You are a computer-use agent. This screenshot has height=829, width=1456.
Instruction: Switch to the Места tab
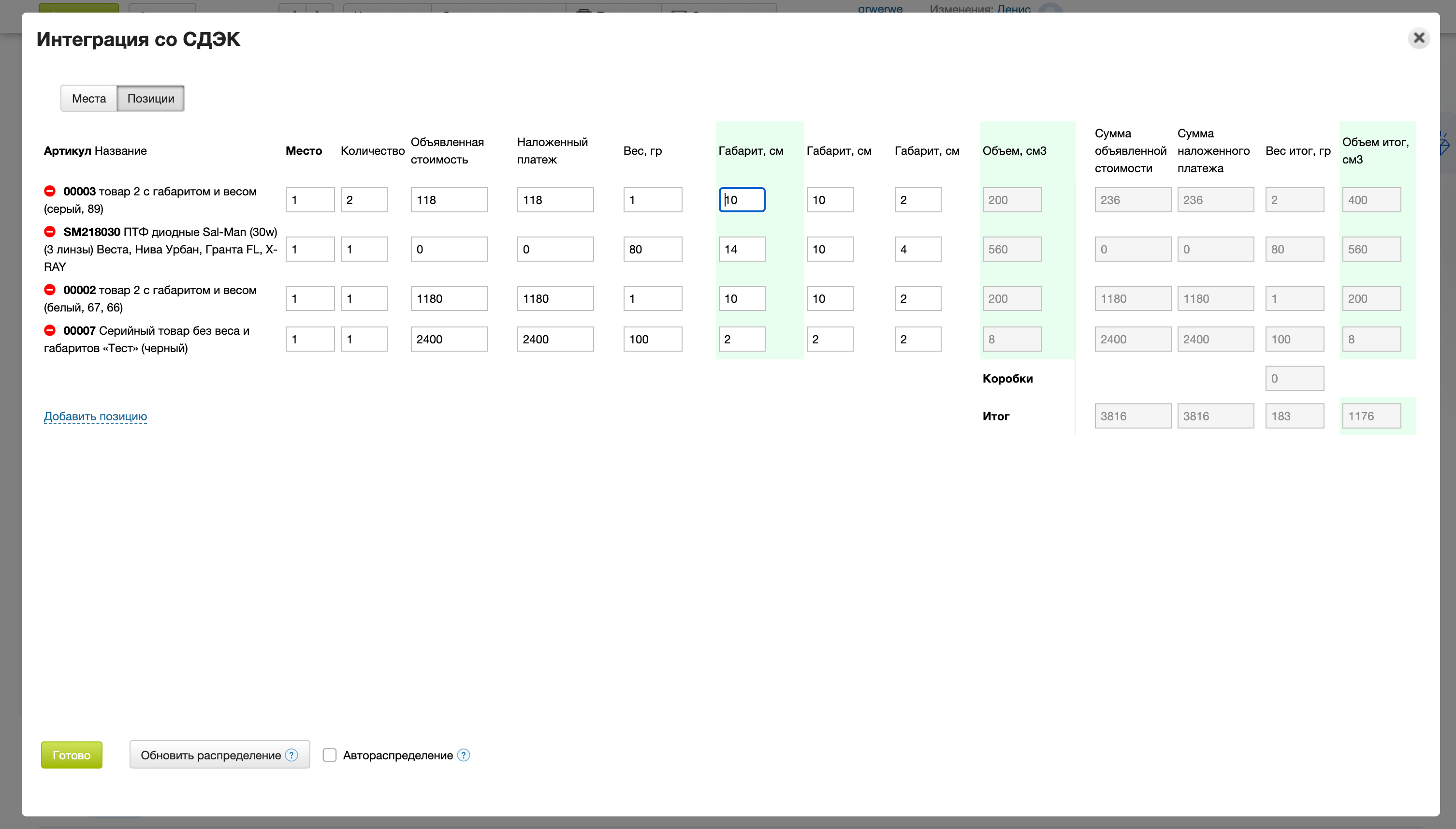coord(89,99)
